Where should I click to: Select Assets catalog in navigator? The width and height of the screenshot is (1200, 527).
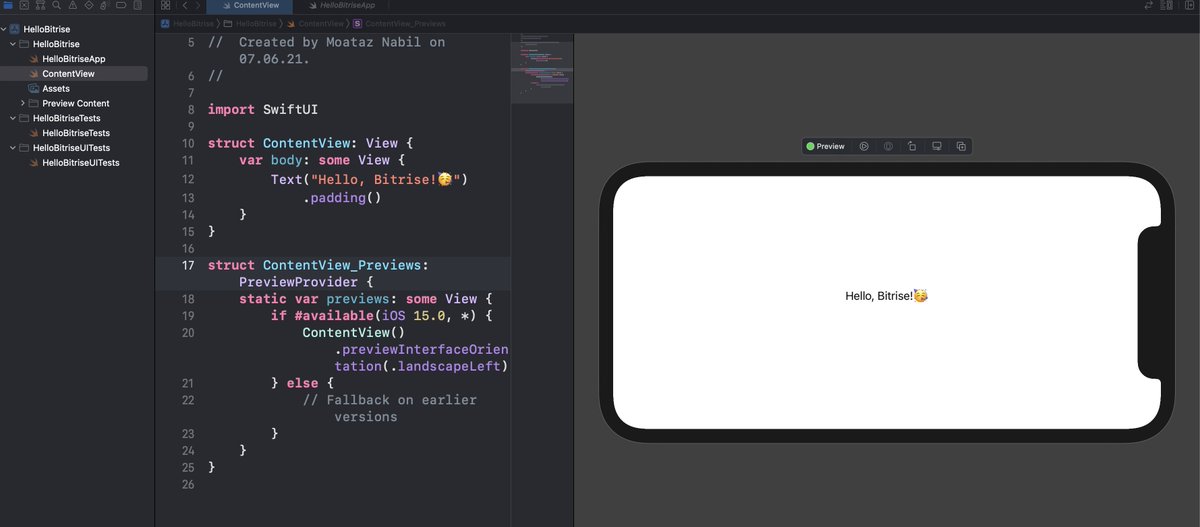(x=56, y=88)
